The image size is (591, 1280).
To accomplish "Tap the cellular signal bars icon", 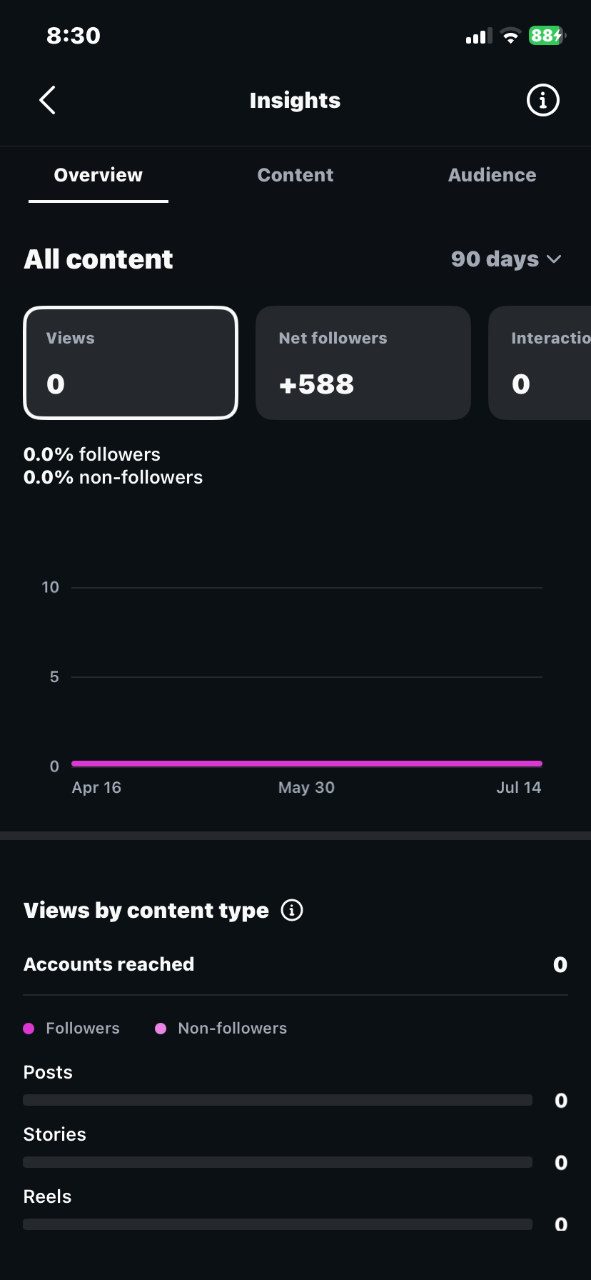I will pos(477,37).
